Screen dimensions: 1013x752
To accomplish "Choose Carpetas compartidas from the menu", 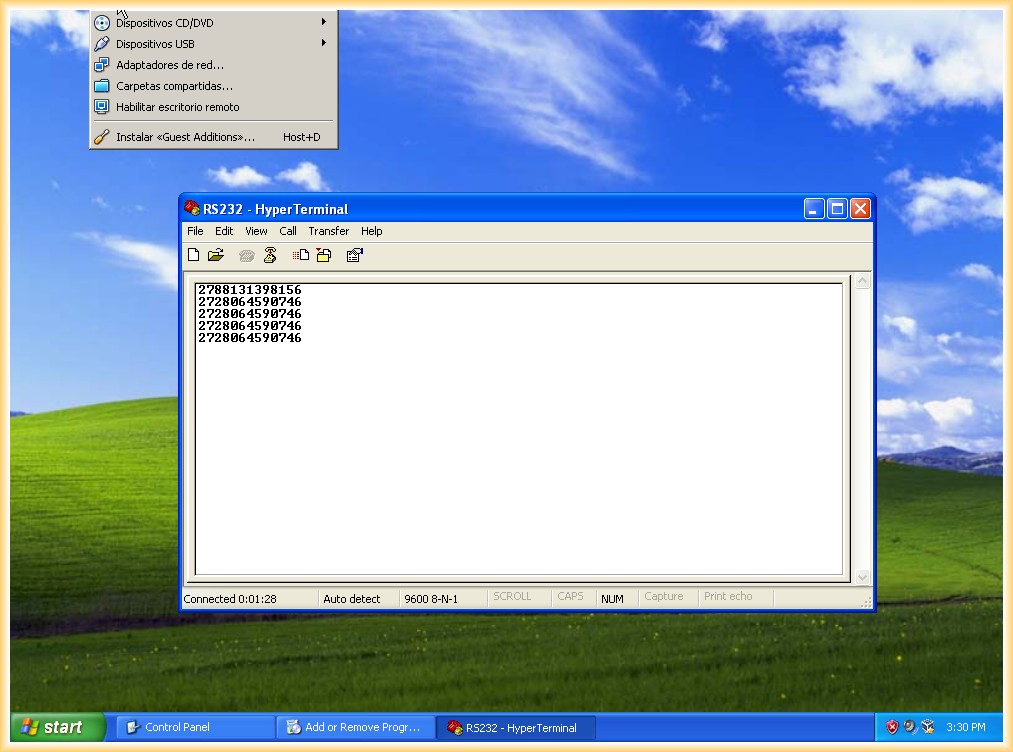I will tap(174, 86).
